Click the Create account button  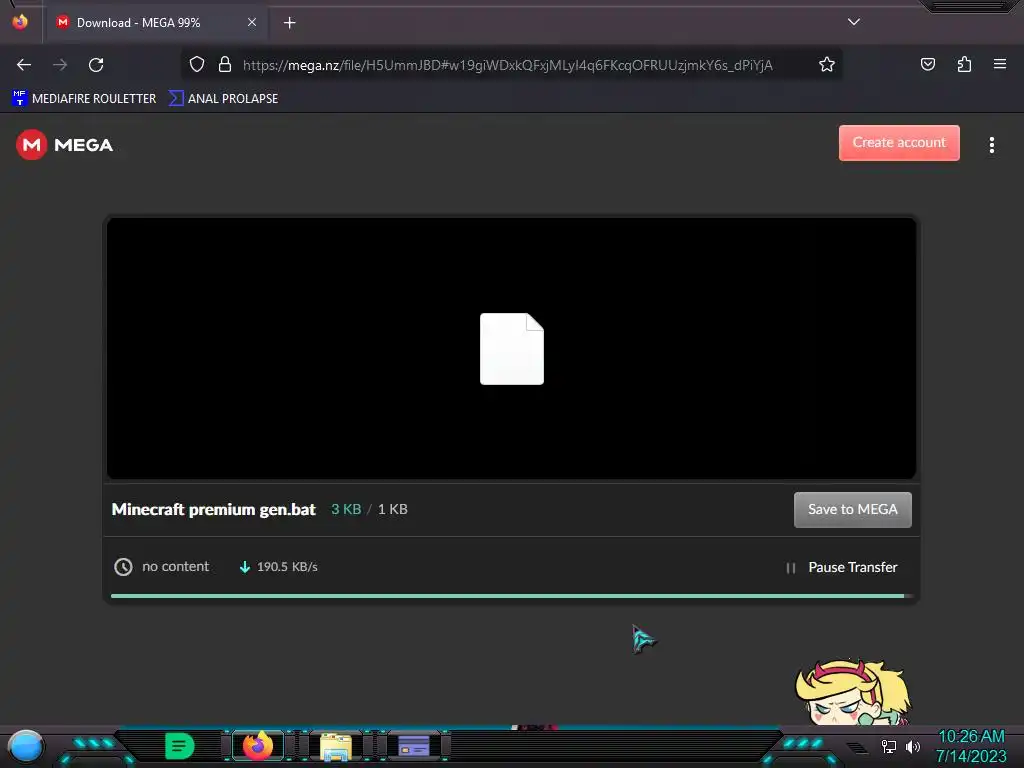click(x=899, y=142)
